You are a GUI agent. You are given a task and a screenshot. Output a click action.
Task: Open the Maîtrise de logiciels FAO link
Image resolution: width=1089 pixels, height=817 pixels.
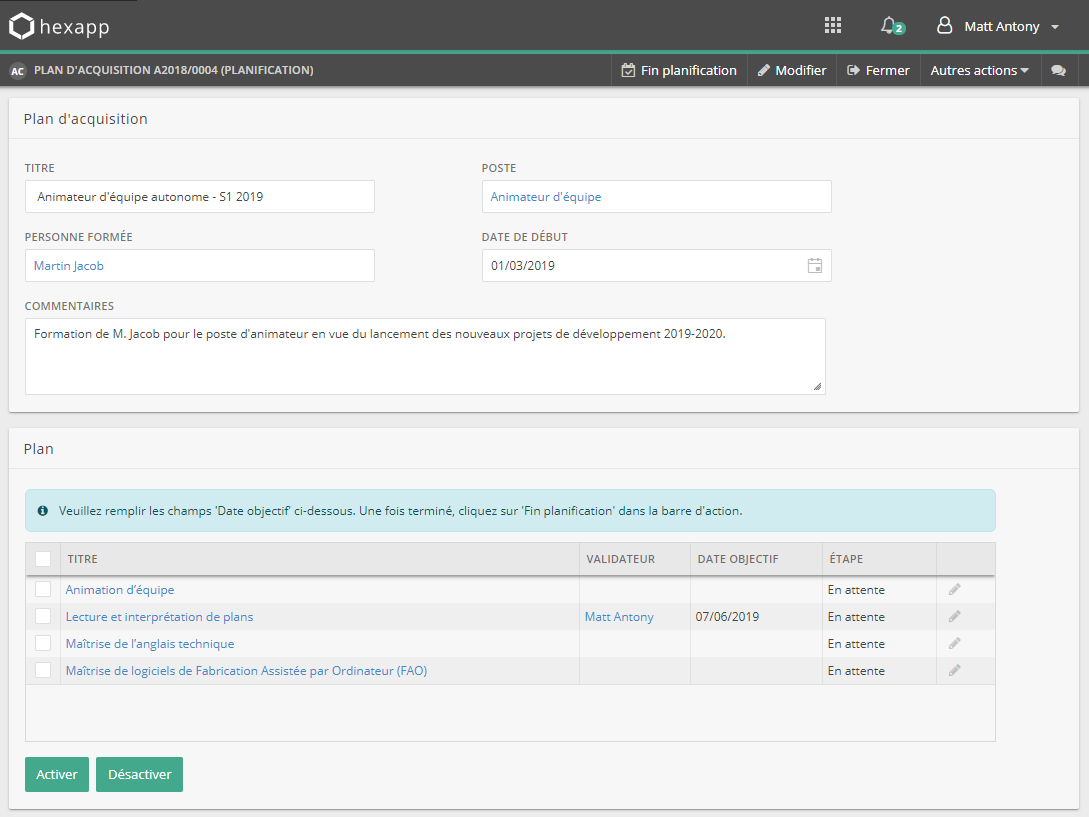(247, 671)
